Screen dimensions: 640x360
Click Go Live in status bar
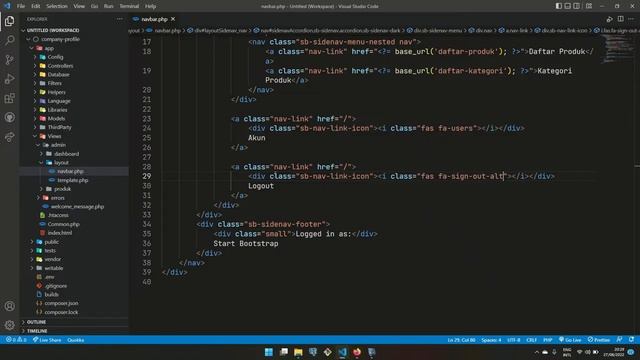[570, 340]
